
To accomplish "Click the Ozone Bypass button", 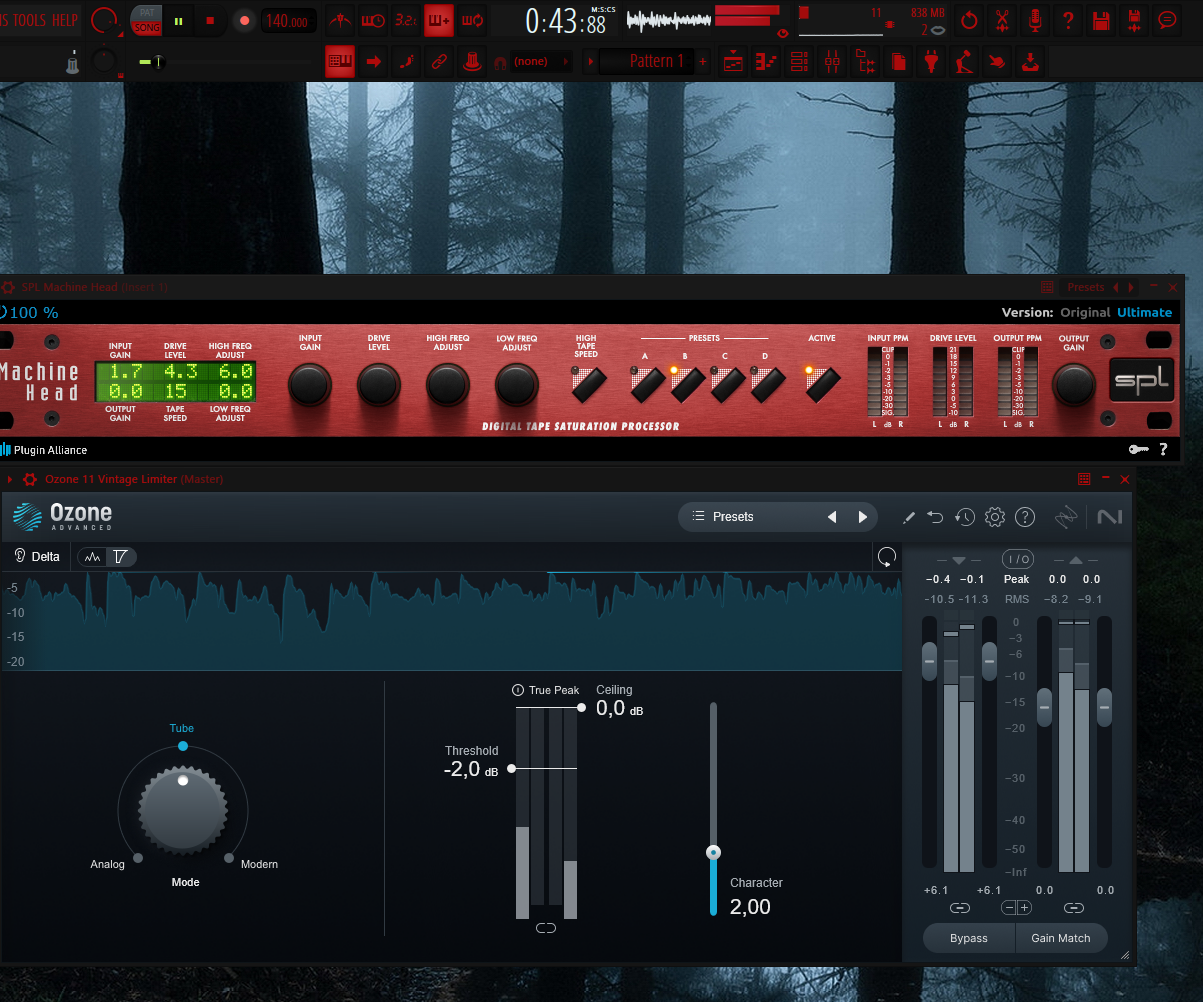I will (969, 938).
